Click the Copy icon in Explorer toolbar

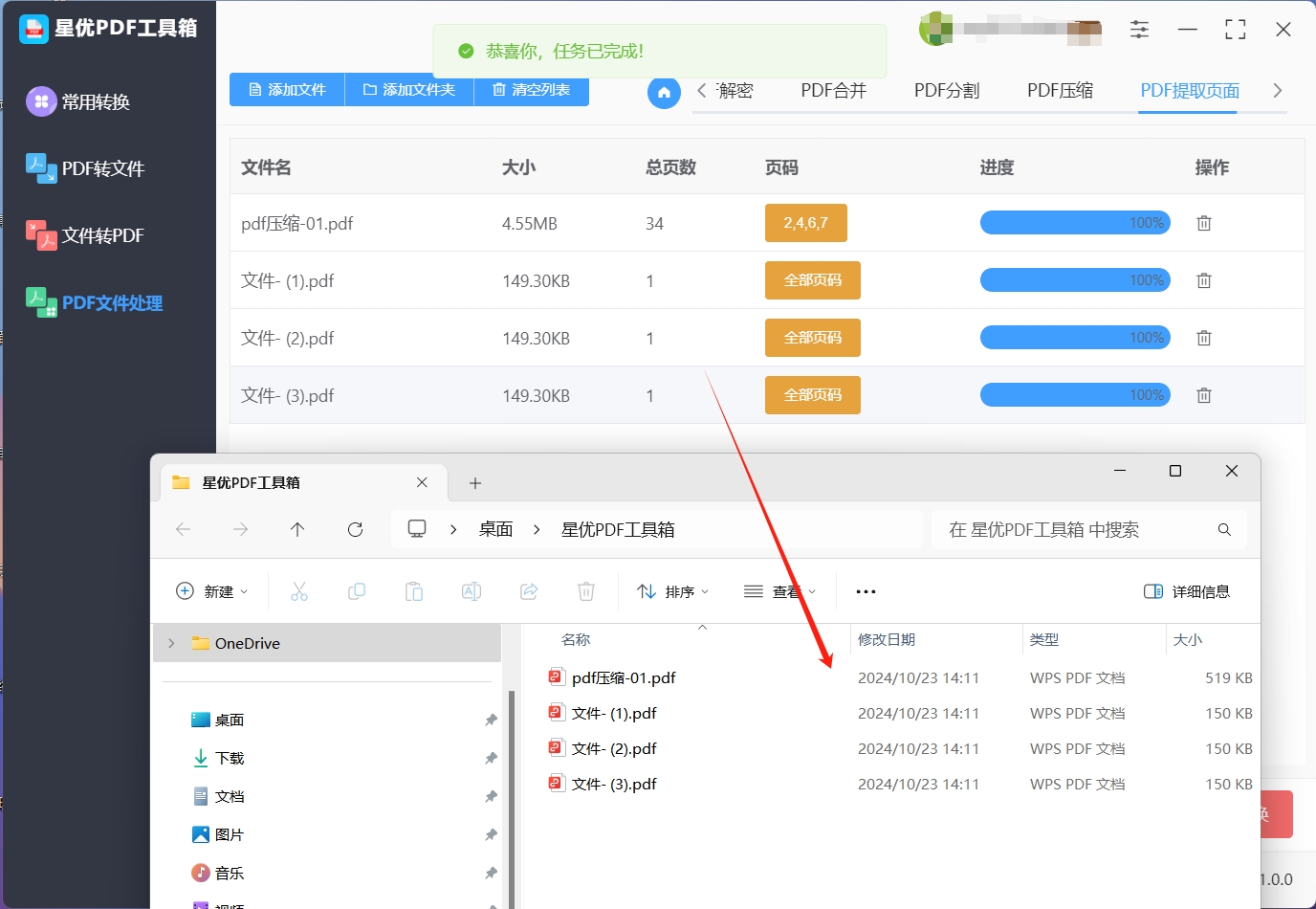(357, 591)
